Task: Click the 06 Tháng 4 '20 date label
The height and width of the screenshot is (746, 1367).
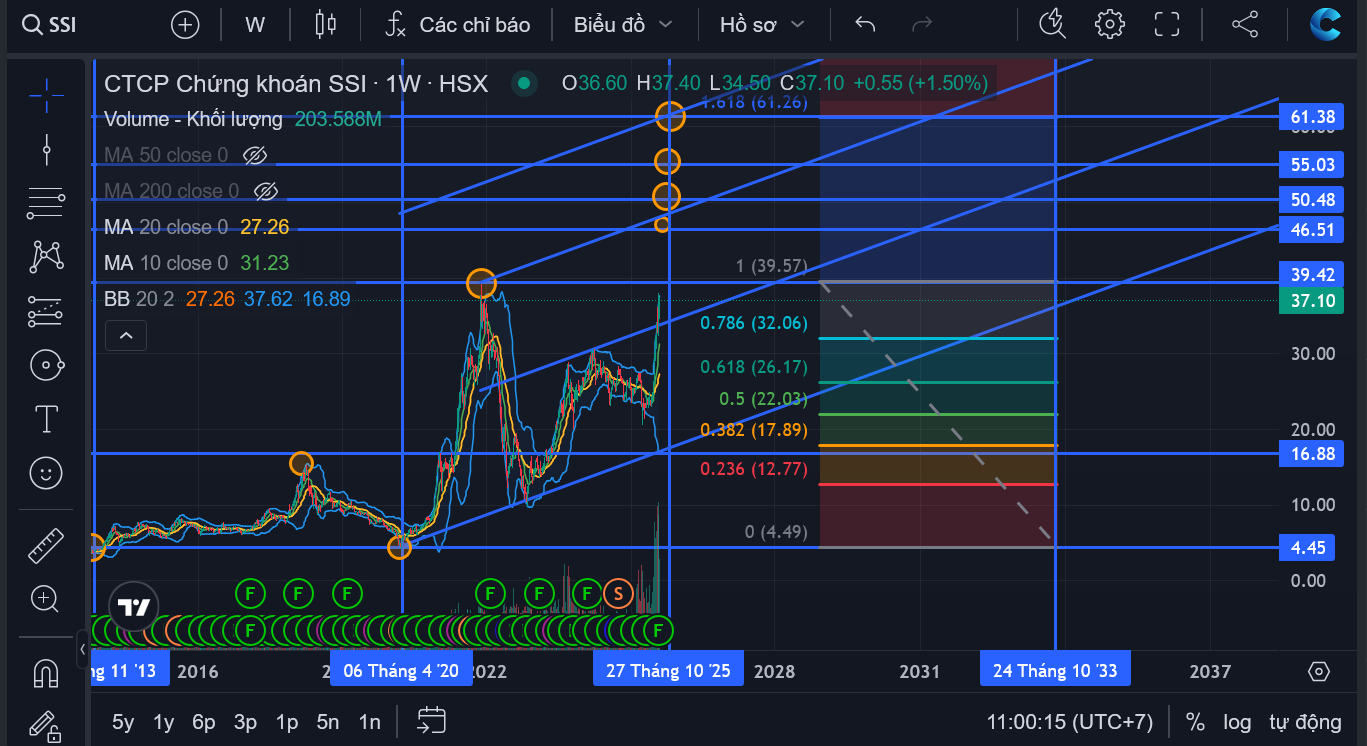Action: tap(400, 670)
